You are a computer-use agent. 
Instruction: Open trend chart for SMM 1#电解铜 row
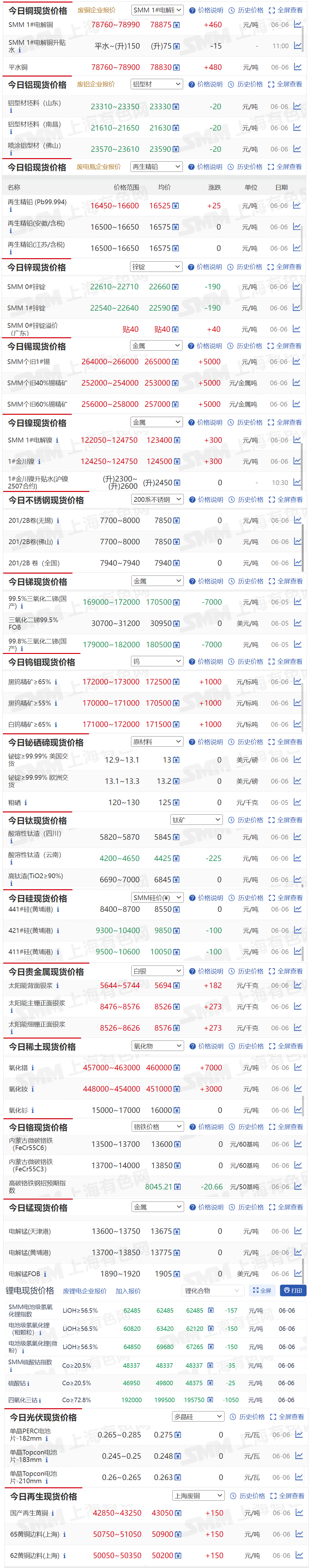297,24
